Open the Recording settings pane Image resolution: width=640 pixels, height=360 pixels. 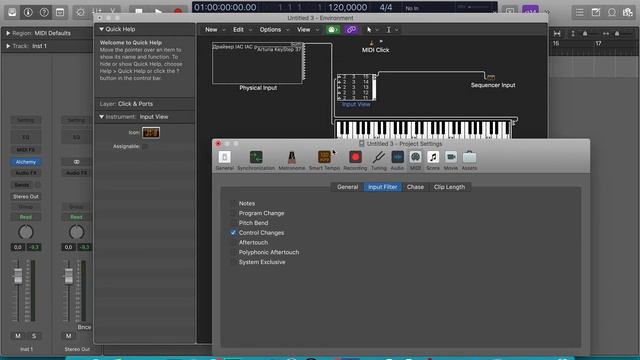click(355, 160)
